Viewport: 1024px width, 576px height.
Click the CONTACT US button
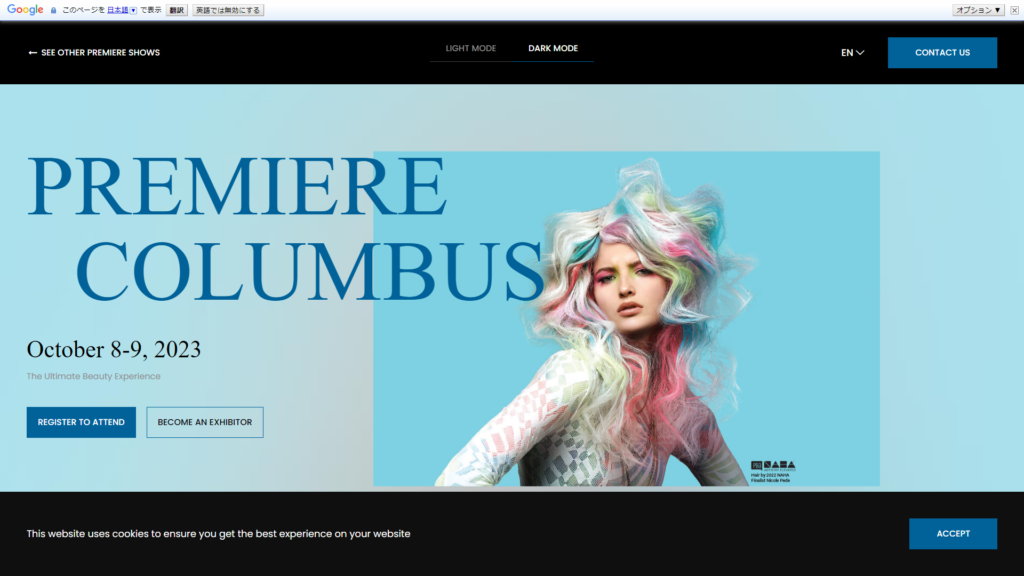click(x=942, y=52)
